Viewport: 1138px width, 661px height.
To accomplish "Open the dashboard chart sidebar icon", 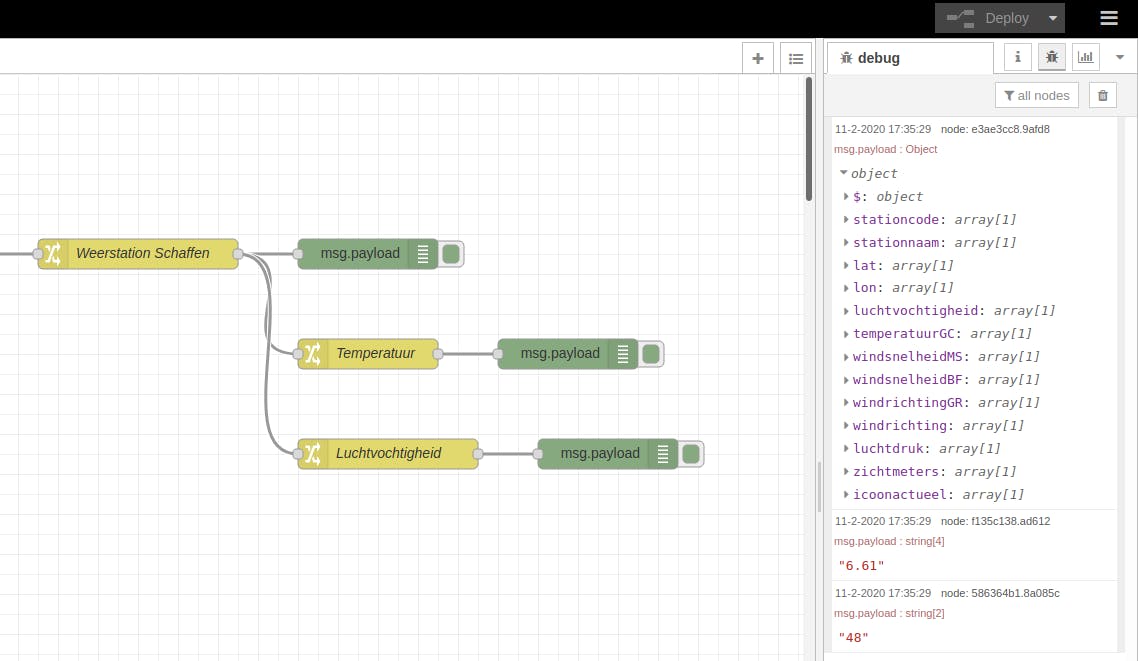I will point(1086,57).
